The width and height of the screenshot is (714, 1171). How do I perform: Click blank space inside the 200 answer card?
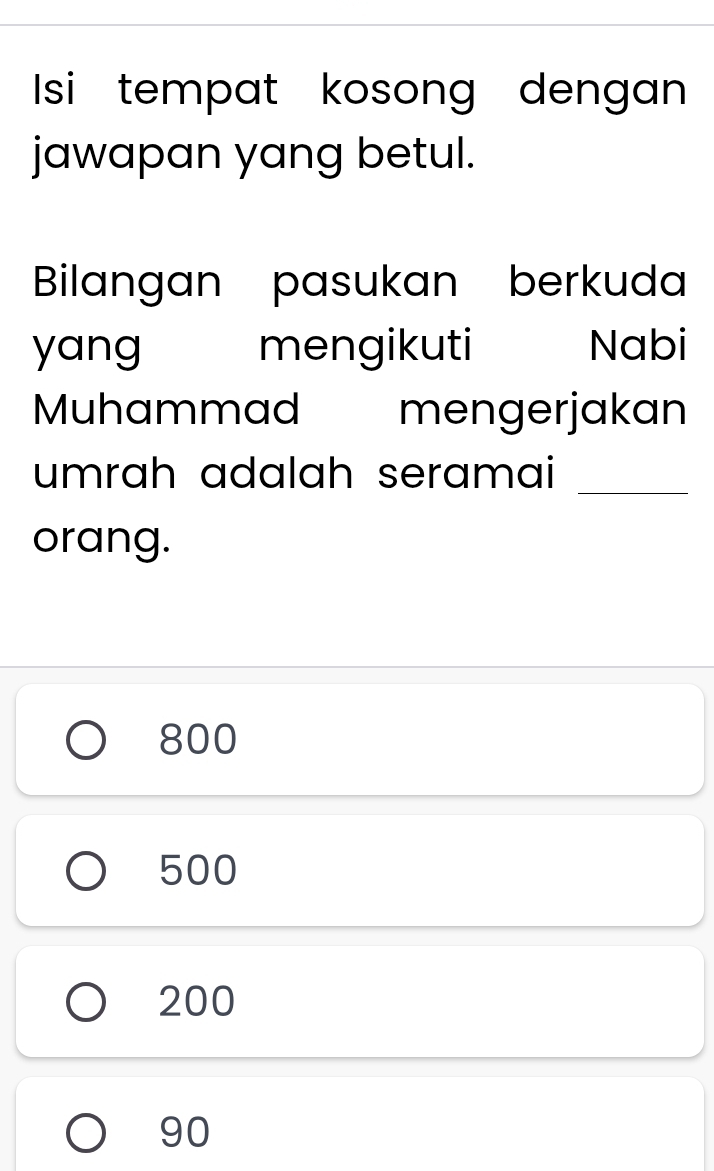click(471, 1001)
